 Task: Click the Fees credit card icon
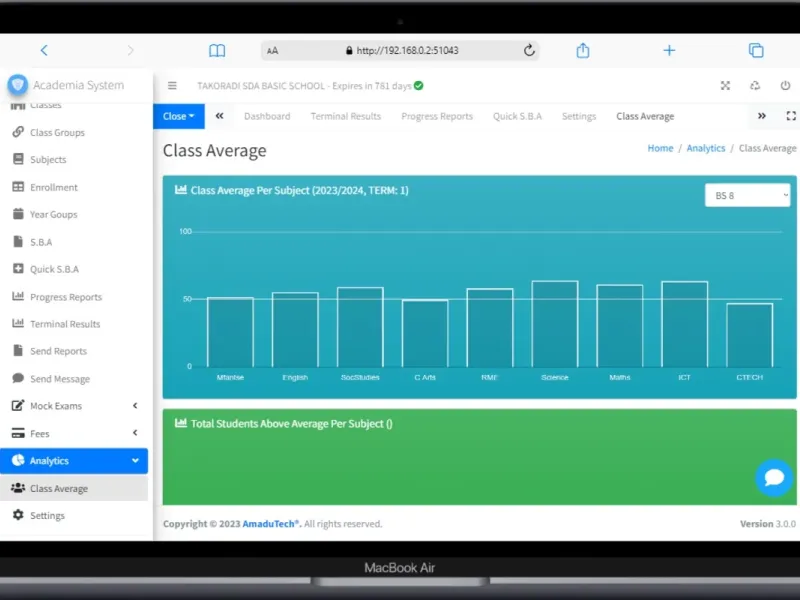(x=18, y=433)
